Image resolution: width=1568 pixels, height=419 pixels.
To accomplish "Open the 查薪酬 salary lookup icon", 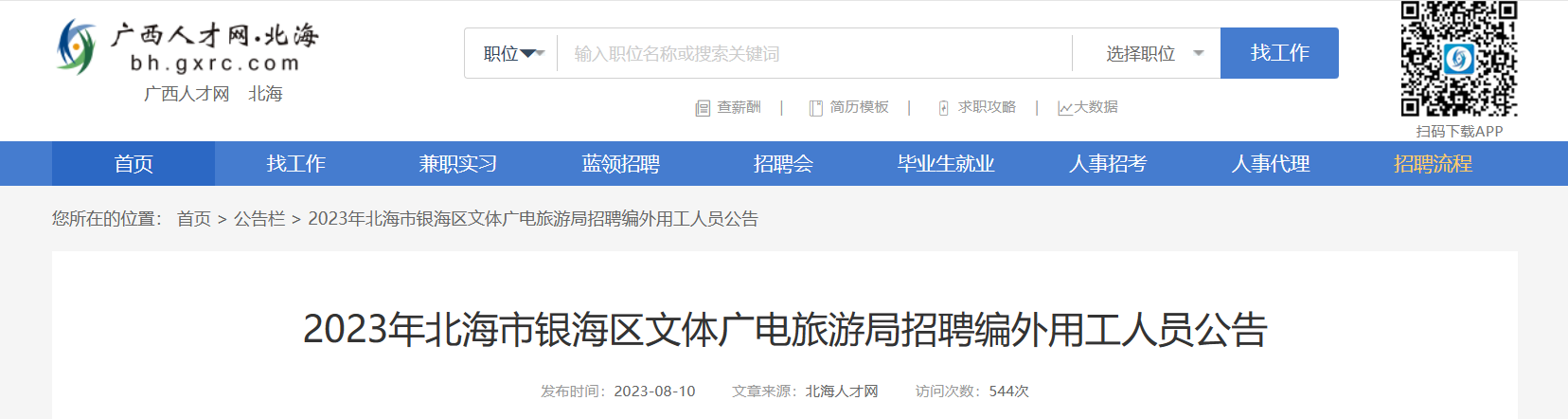I will click(703, 108).
